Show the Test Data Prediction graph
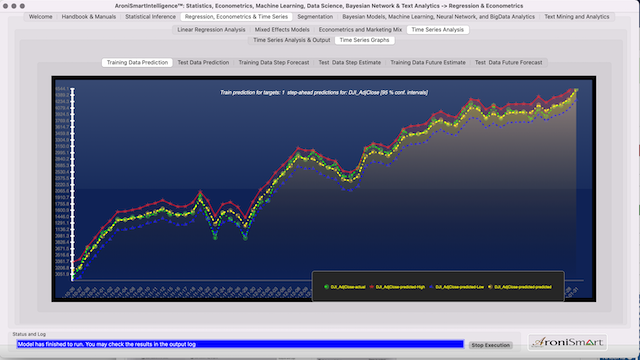This screenshot has height=360, width=640. click(x=203, y=62)
